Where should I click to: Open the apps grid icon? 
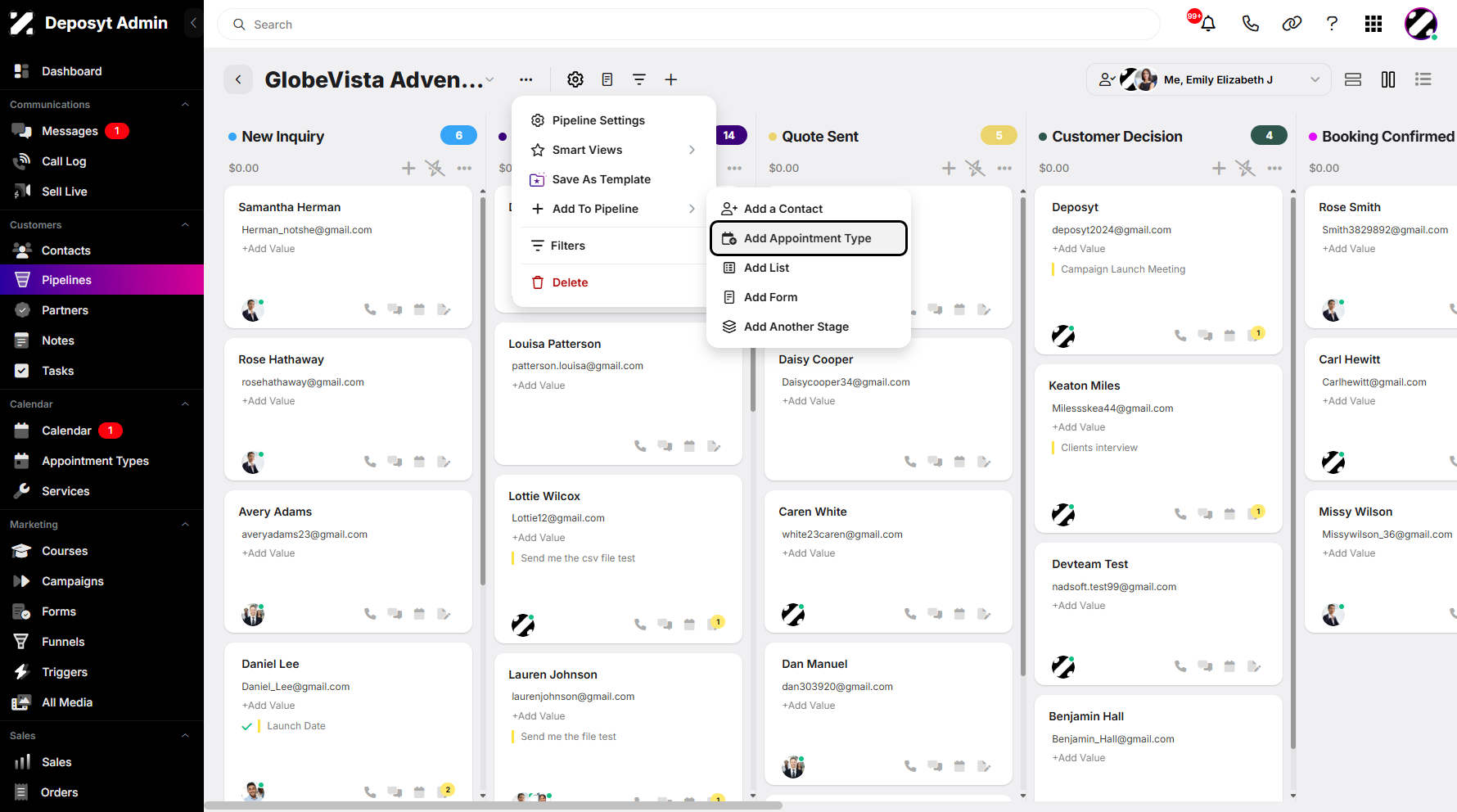point(1374,24)
